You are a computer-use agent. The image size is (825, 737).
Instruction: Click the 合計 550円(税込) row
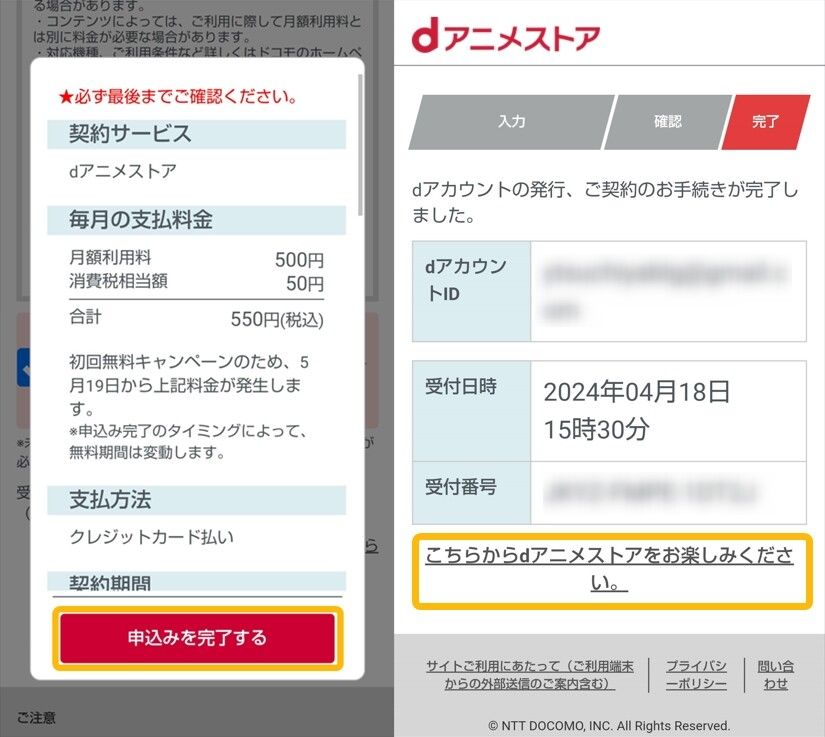(x=196, y=318)
